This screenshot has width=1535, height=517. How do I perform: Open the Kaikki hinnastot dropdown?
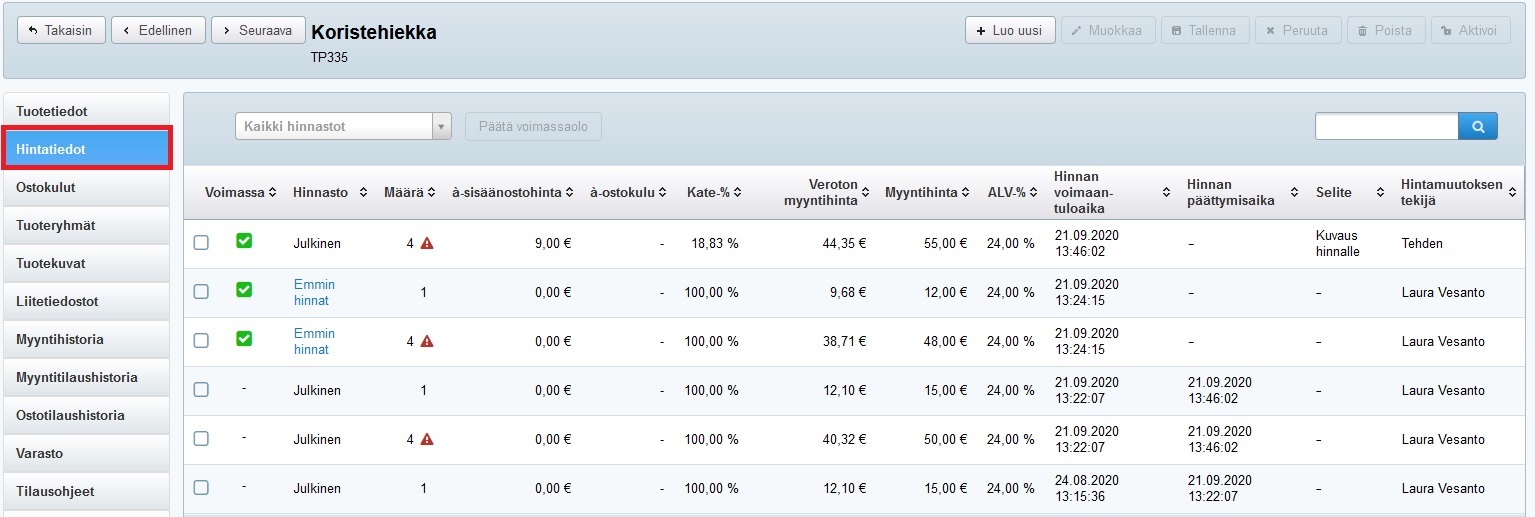tap(342, 127)
